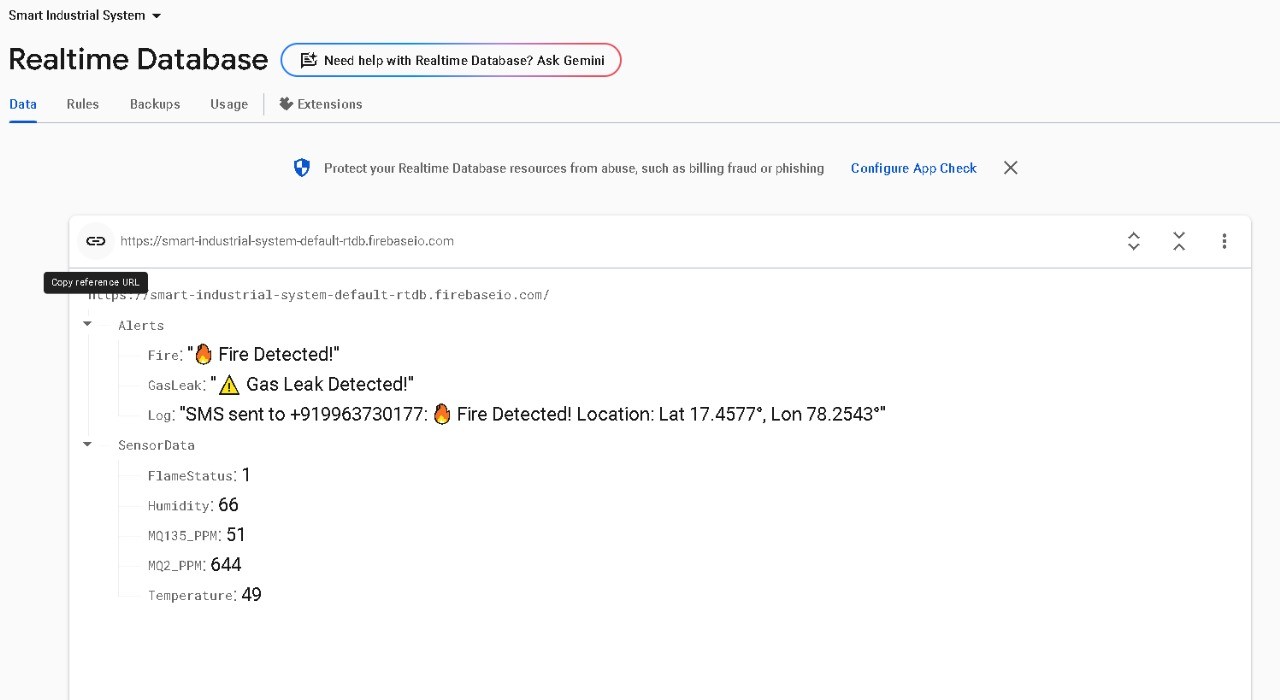This screenshot has height=700, width=1280.
Task: Open the Backups tab
Action: (155, 104)
